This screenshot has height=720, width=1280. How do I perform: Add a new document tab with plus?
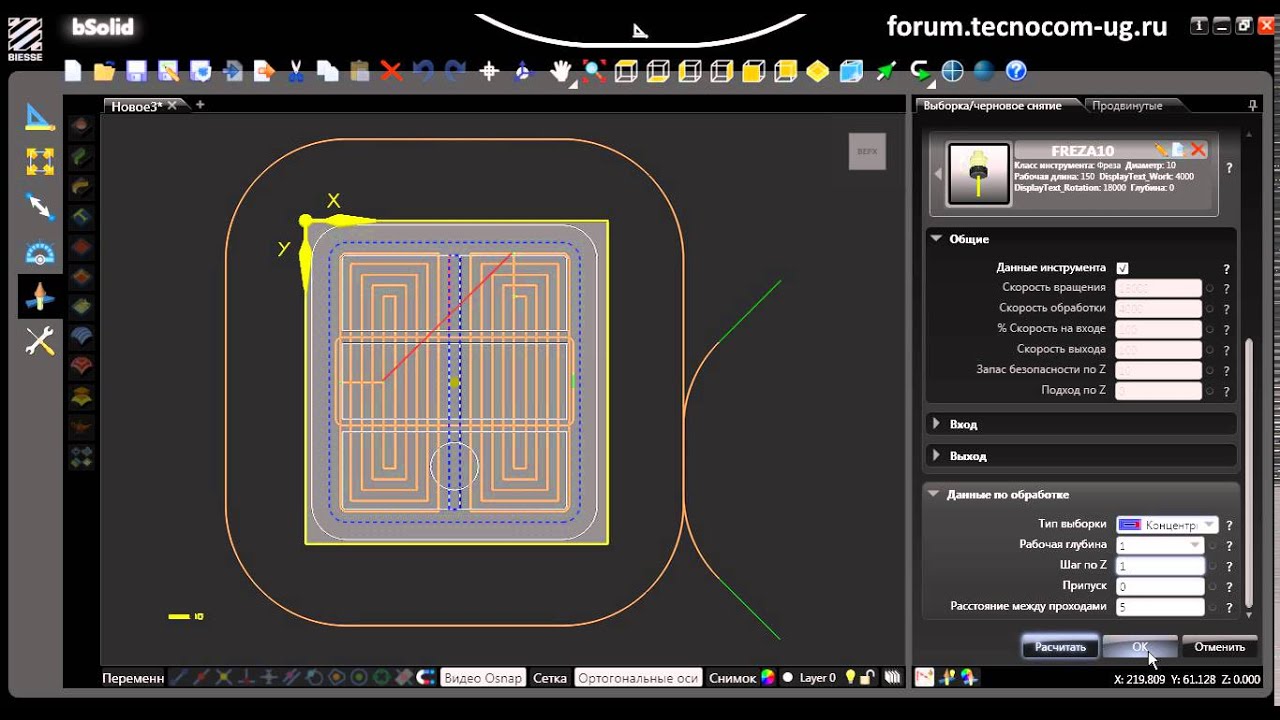coord(200,104)
